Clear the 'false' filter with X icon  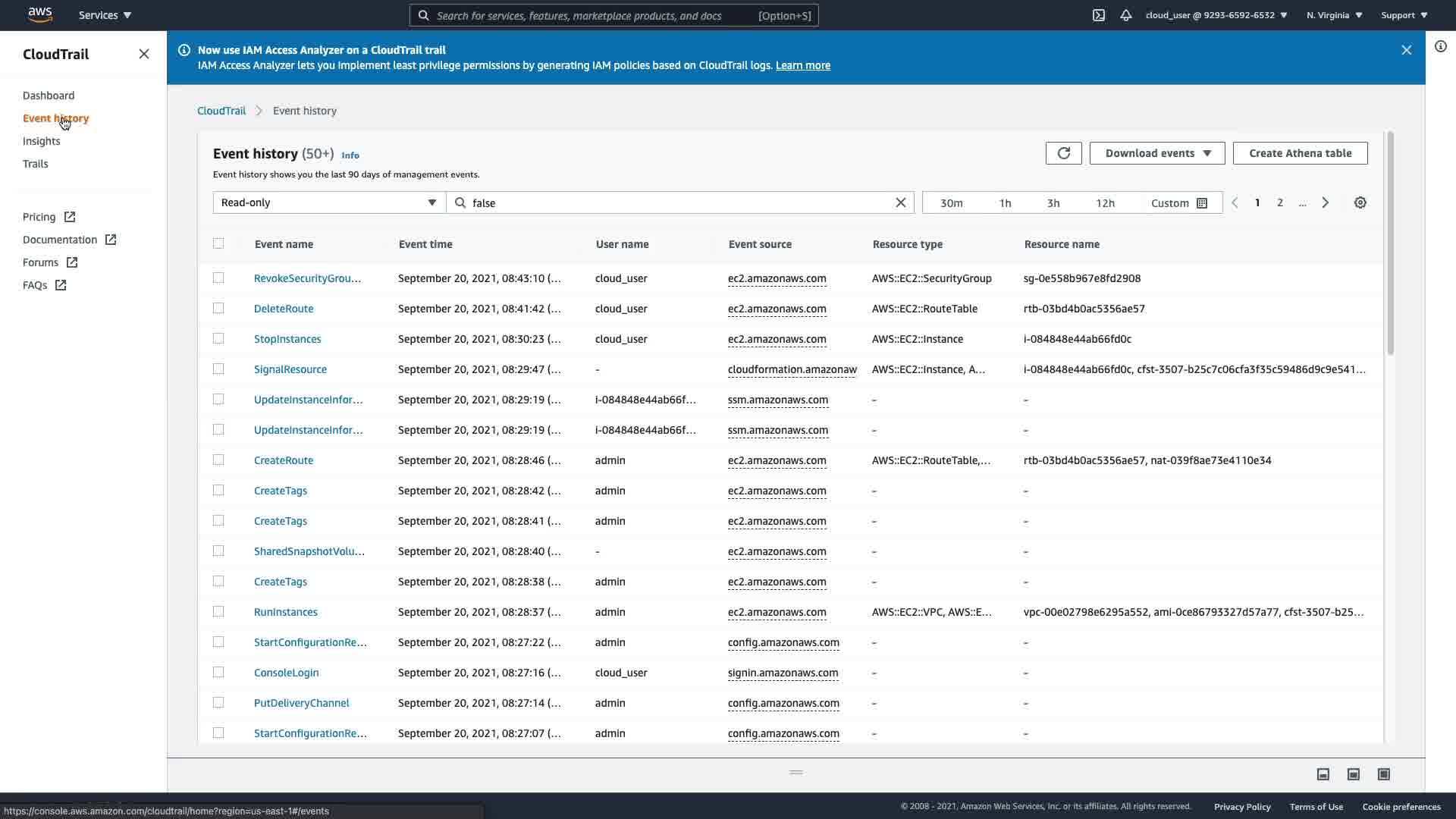[900, 202]
